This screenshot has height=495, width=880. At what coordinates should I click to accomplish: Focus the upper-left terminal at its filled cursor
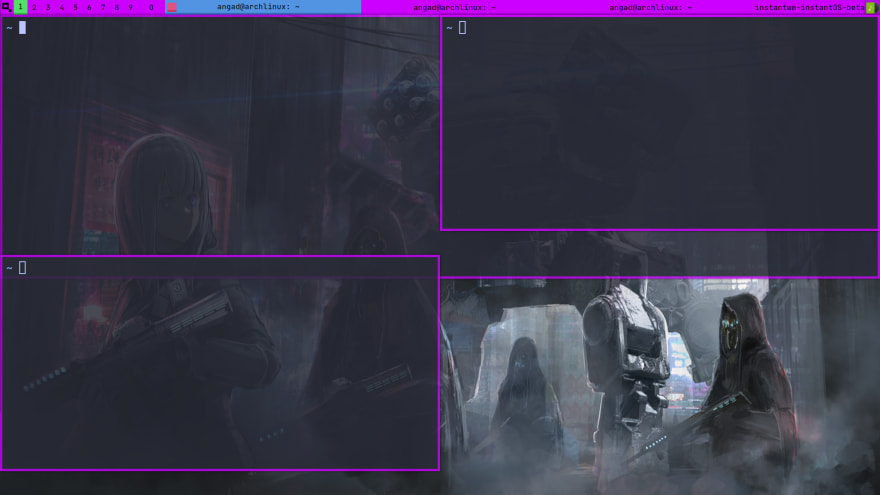[22, 28]
